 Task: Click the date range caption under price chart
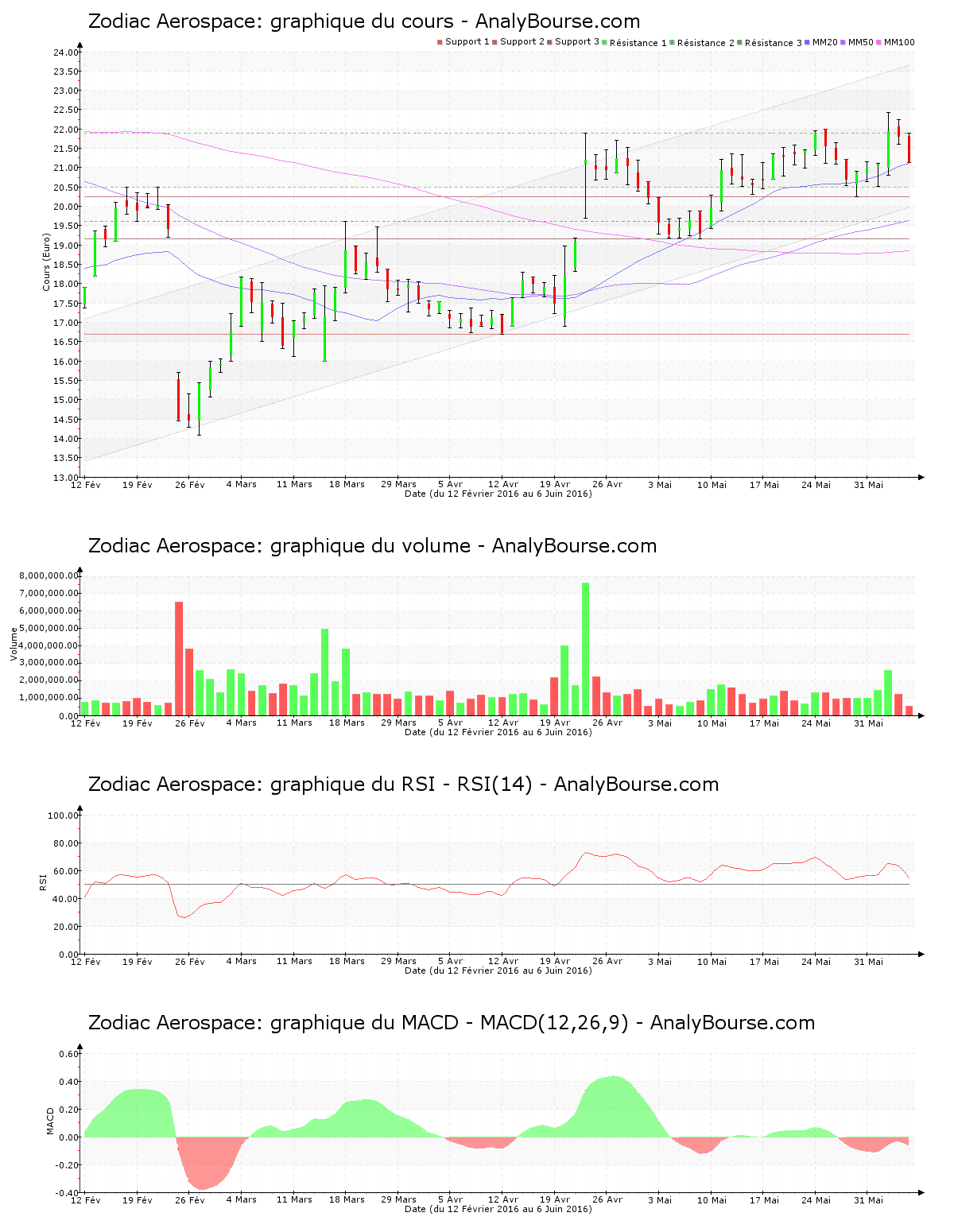(498, 494)
